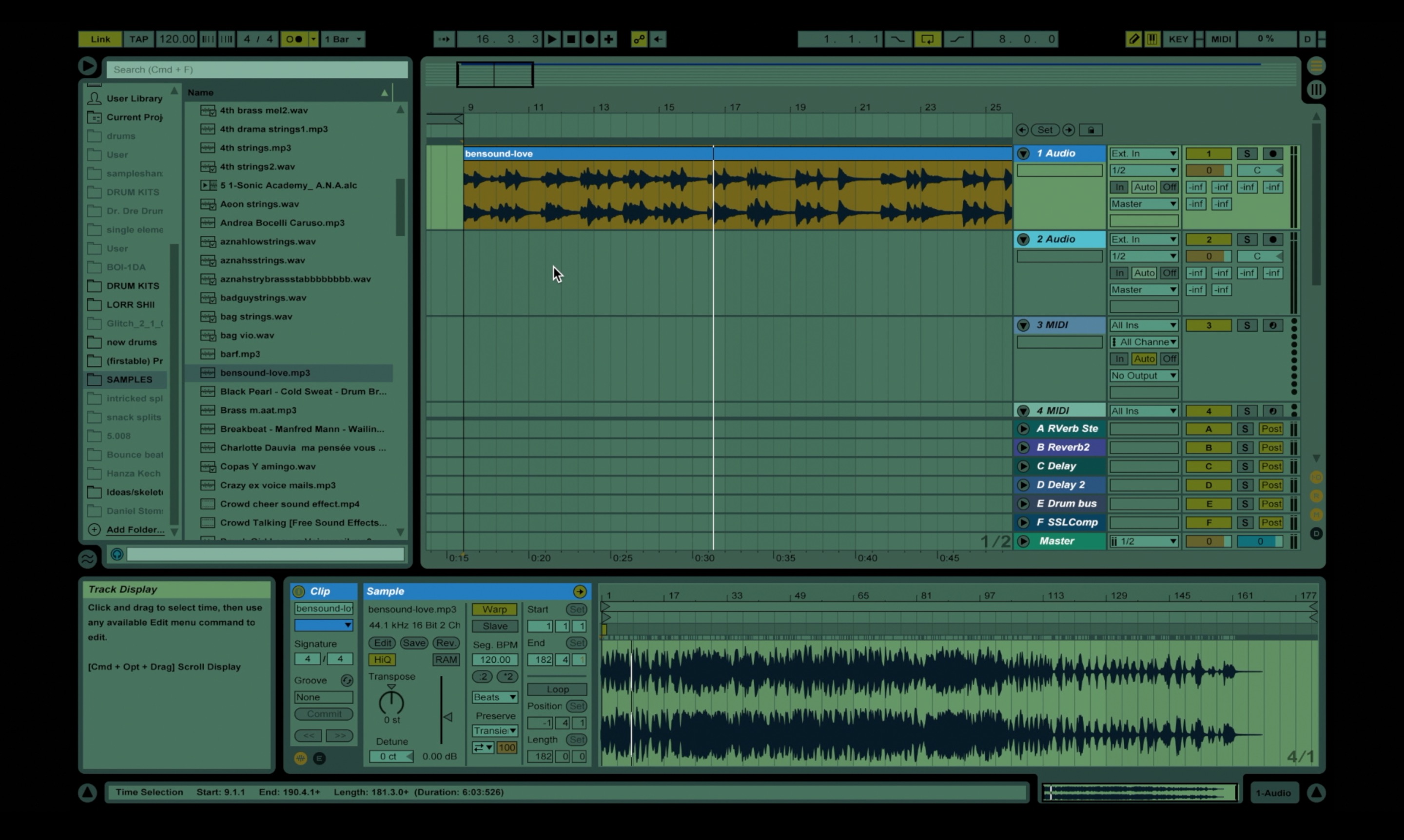Click the global Record button

(x=589, y=38)
